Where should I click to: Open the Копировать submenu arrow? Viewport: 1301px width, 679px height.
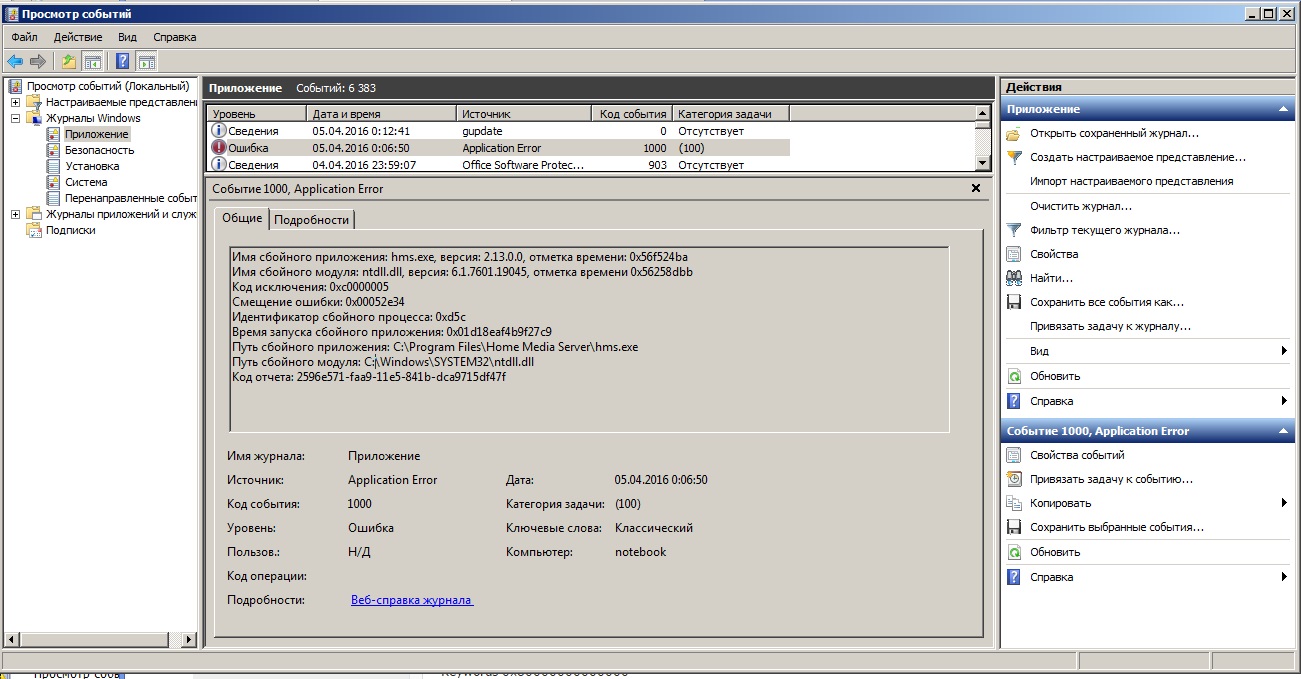[1284, 503]
